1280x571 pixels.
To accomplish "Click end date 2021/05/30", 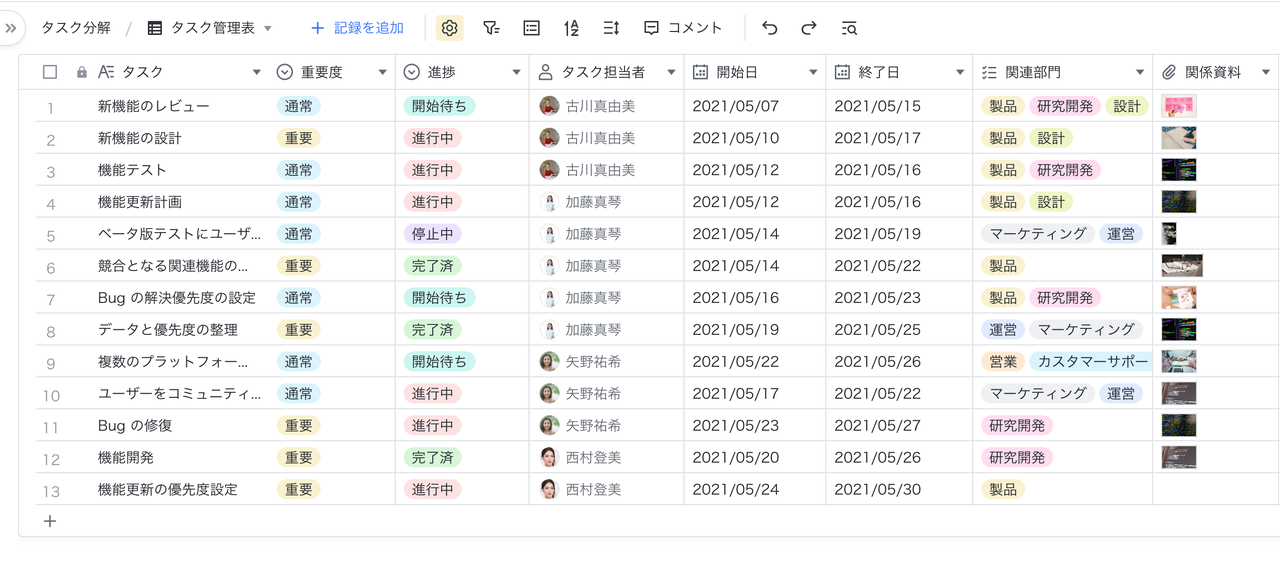I will coord(877,490).
